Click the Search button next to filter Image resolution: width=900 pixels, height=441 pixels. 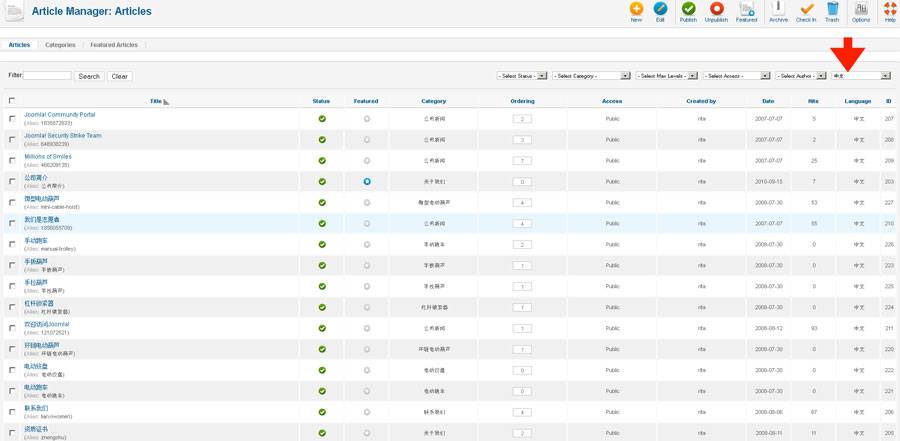tap(89, 76)
